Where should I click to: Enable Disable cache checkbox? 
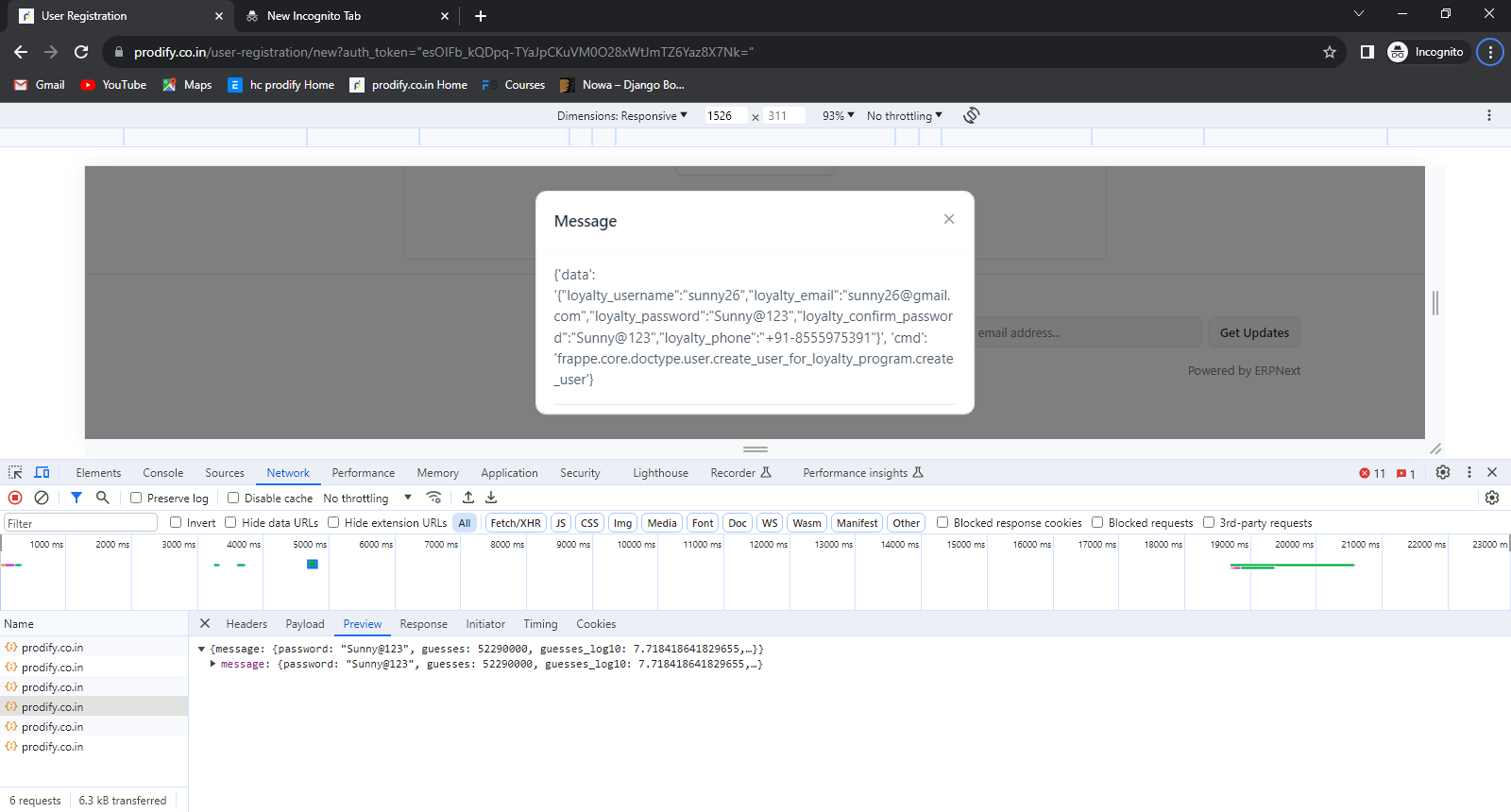233,498
